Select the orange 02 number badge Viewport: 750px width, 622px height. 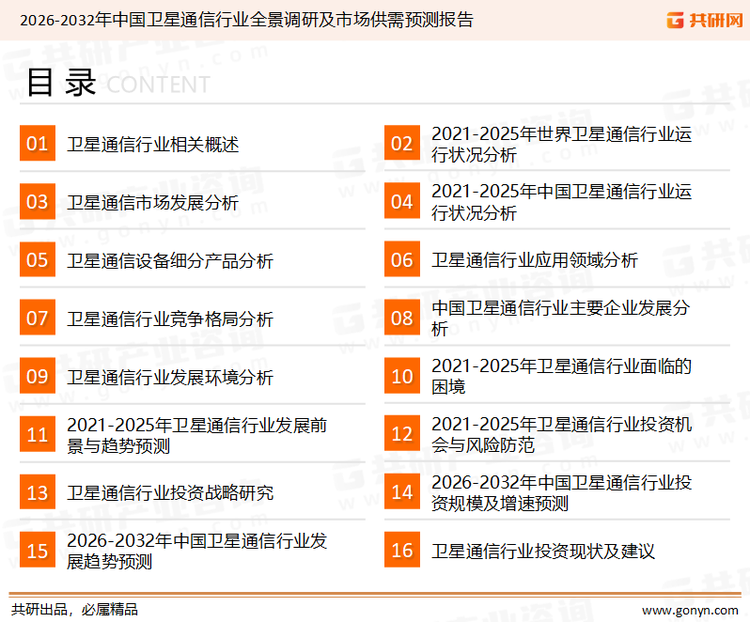point(402,144)
